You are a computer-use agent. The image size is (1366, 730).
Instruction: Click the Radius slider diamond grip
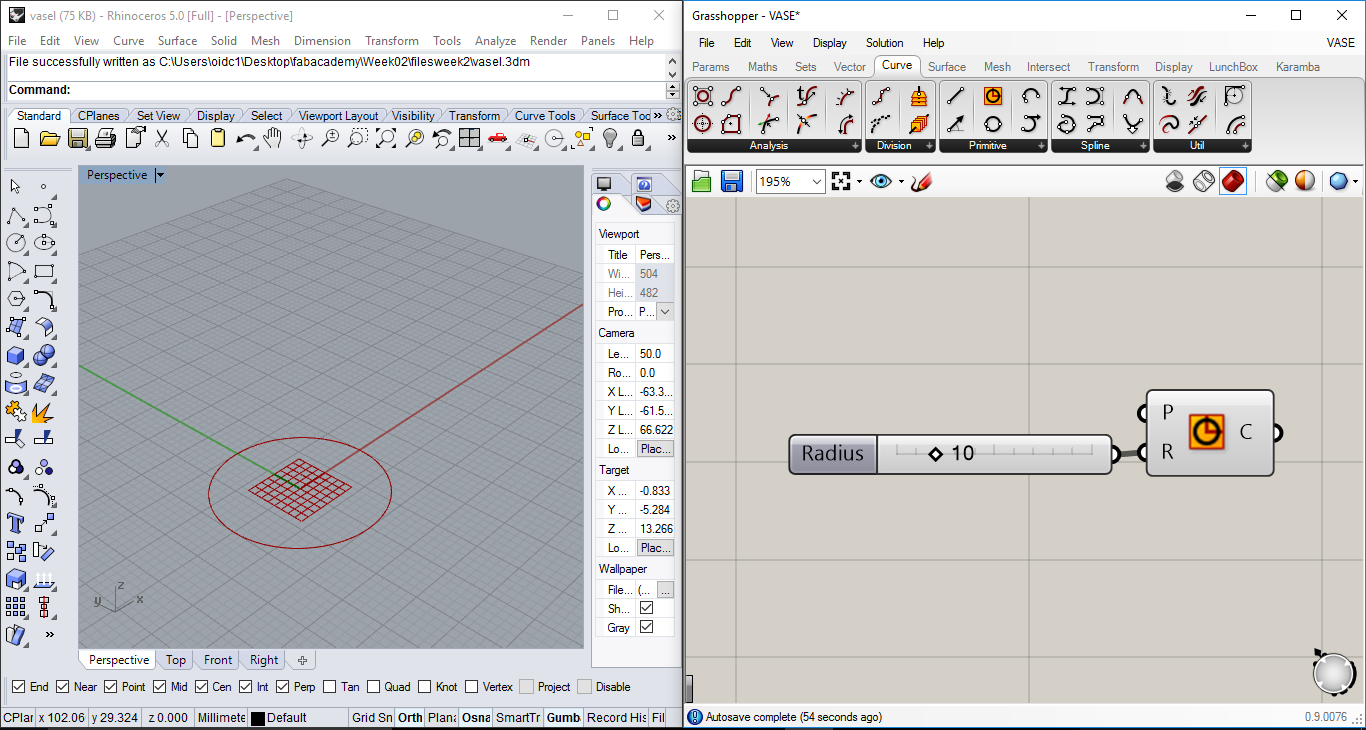[x=935, y=454]
